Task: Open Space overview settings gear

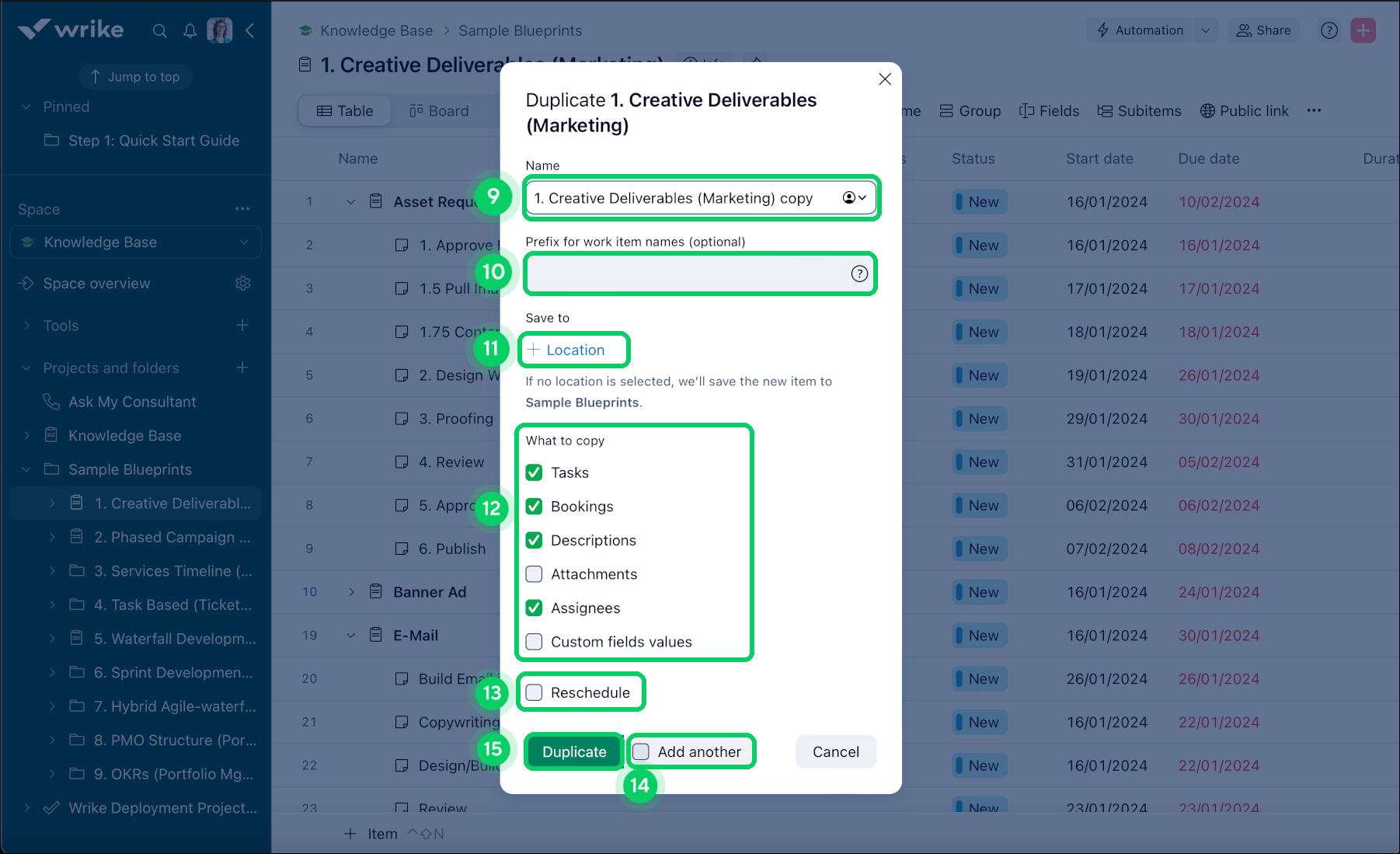Action: pyautogui.click(x=242, y=284)
